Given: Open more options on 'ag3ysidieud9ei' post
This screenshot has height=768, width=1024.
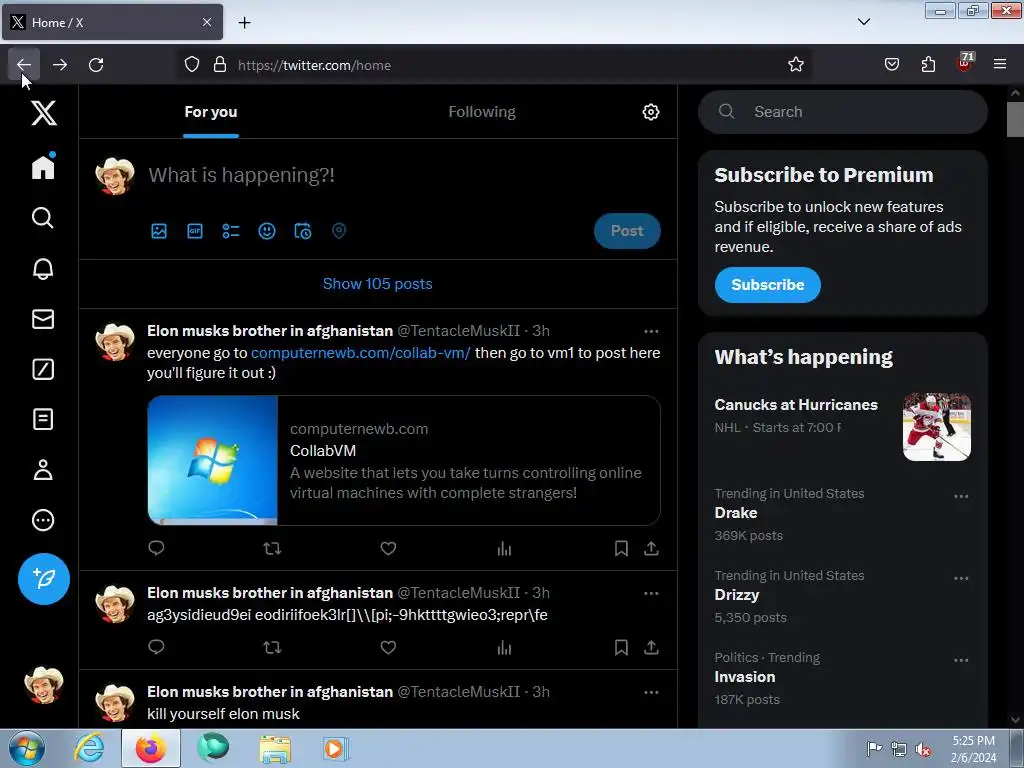Looking at the screenshot, I should pos(651,594).
